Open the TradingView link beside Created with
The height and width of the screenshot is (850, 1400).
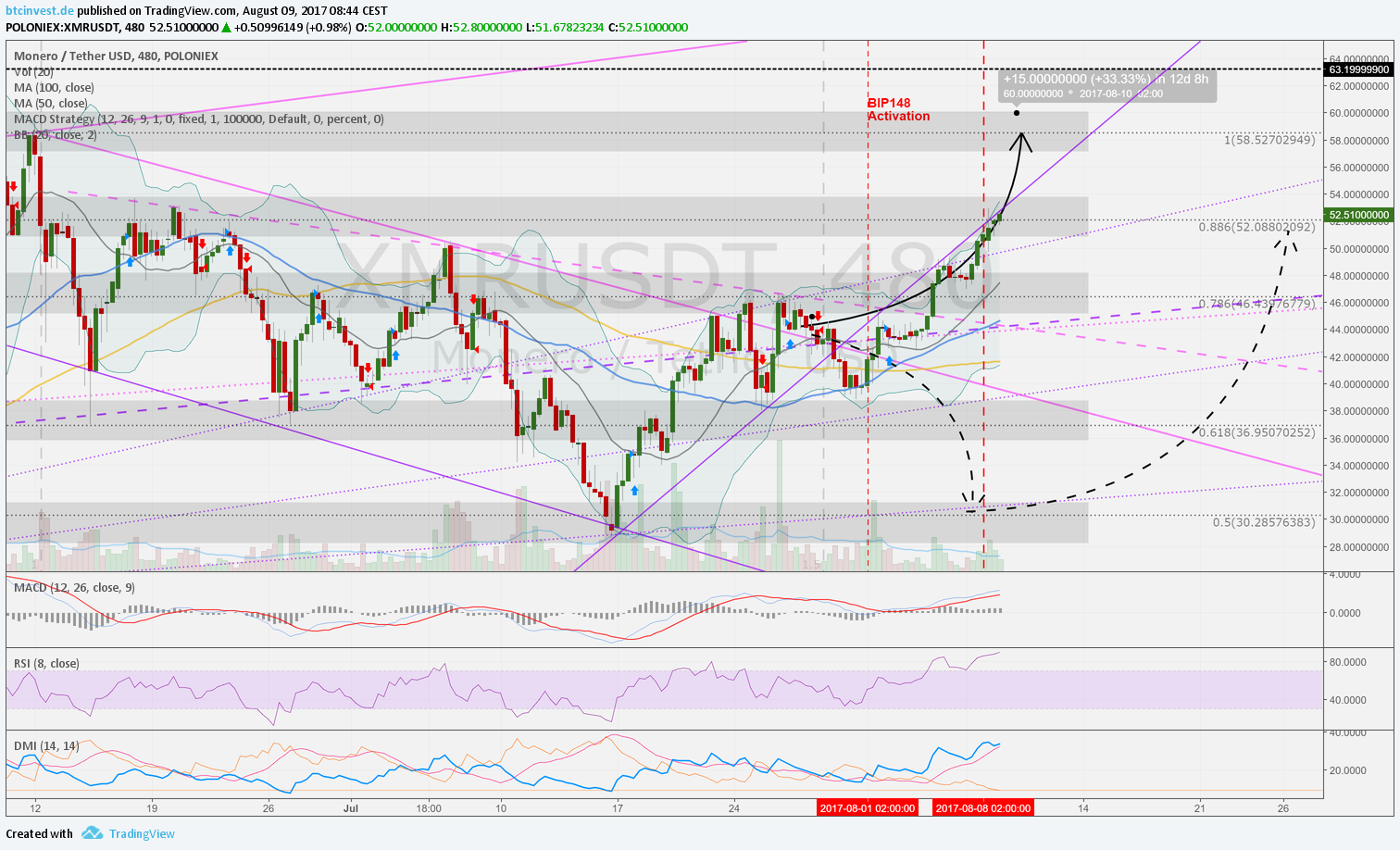(142, 834)
